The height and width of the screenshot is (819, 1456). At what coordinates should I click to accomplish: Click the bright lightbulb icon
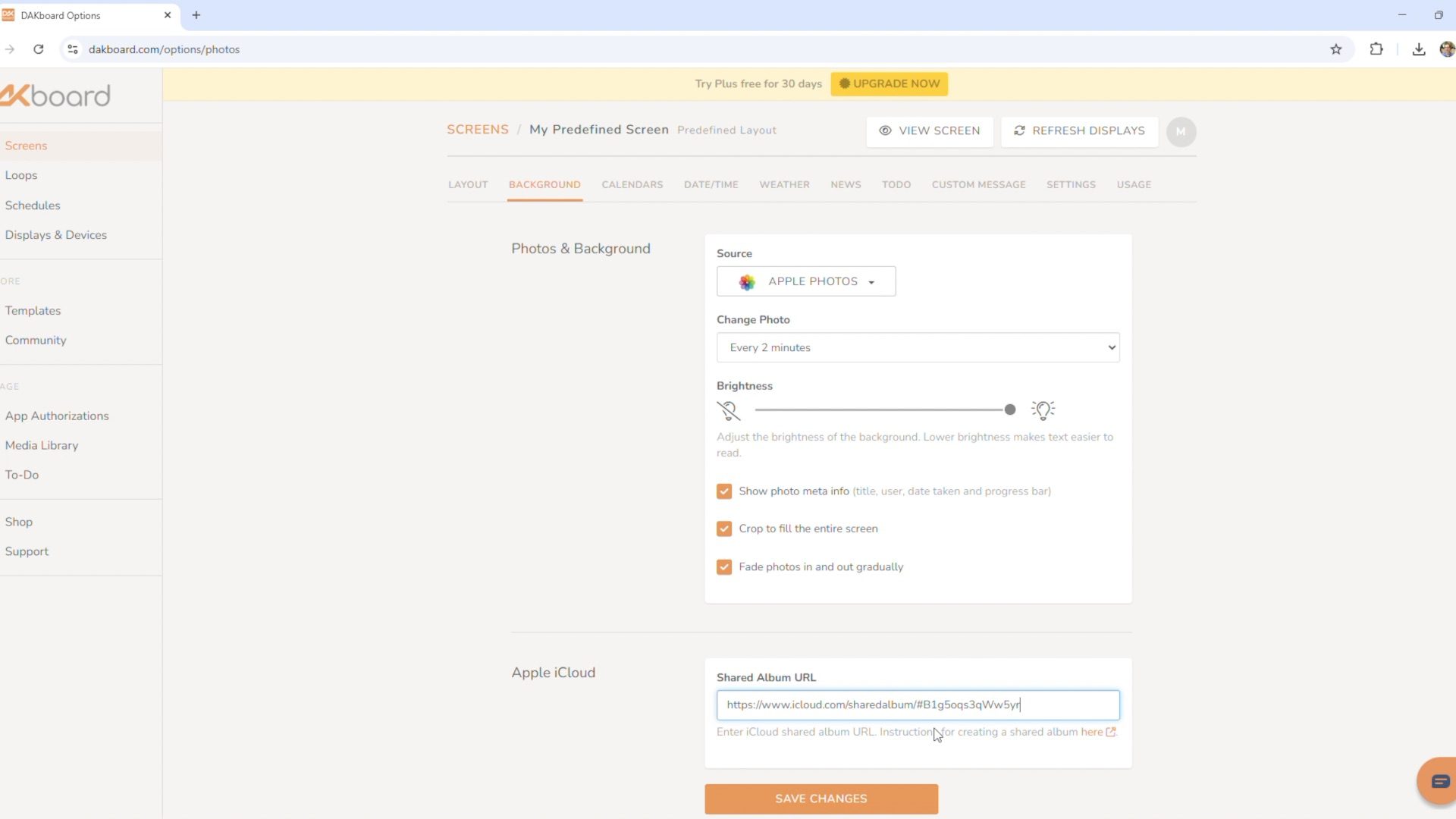[1043, 410]
